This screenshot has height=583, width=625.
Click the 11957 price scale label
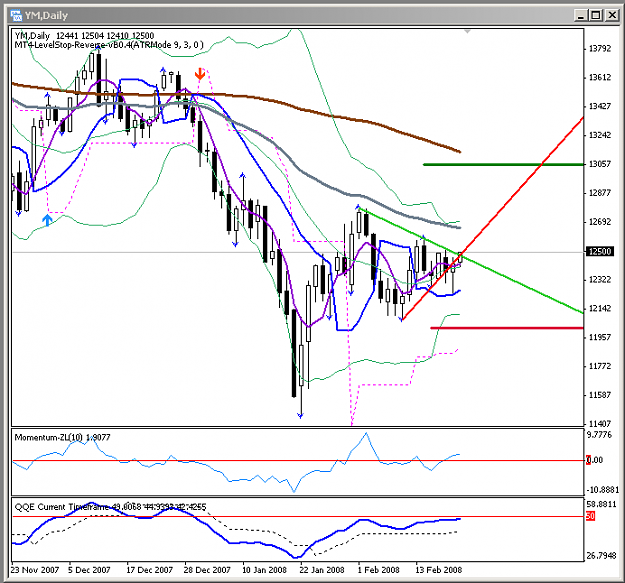pos(599,337)
